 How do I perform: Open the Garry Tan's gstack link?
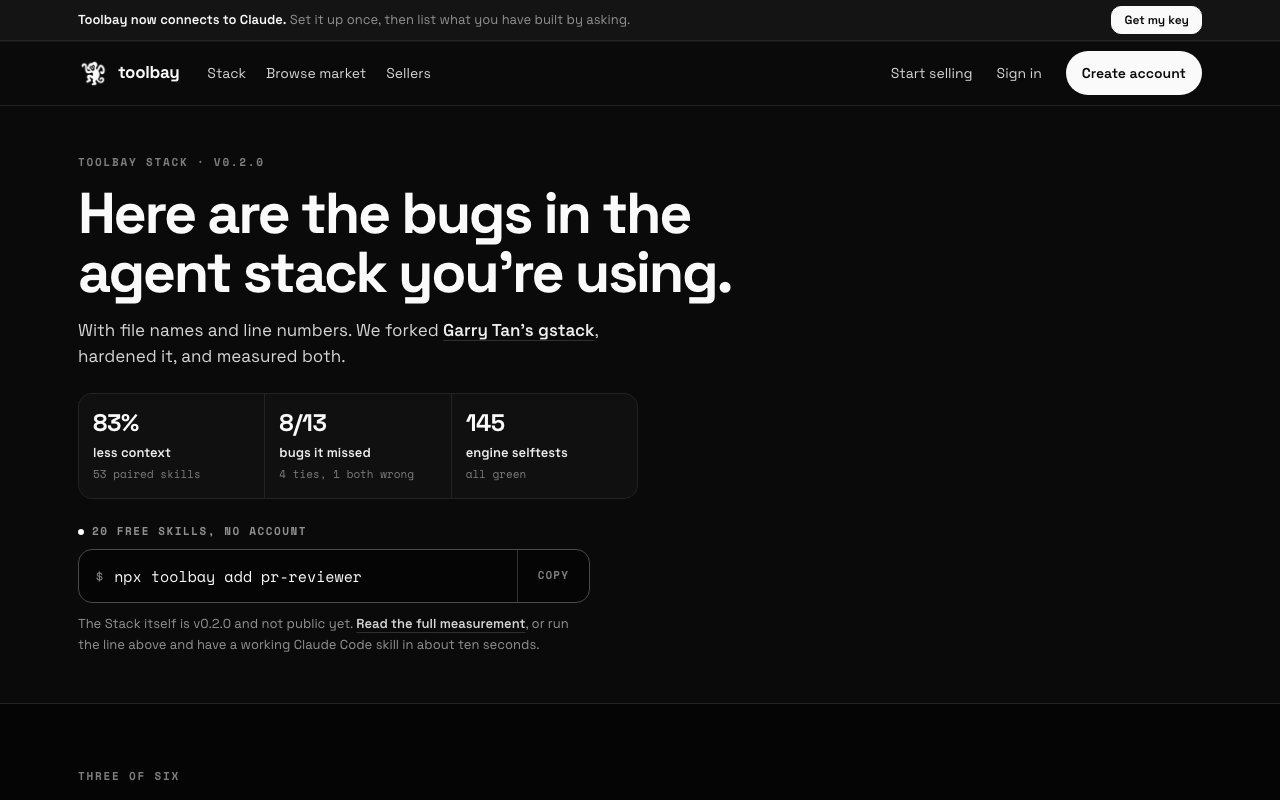pyautogui.click(x=519, y=330)
